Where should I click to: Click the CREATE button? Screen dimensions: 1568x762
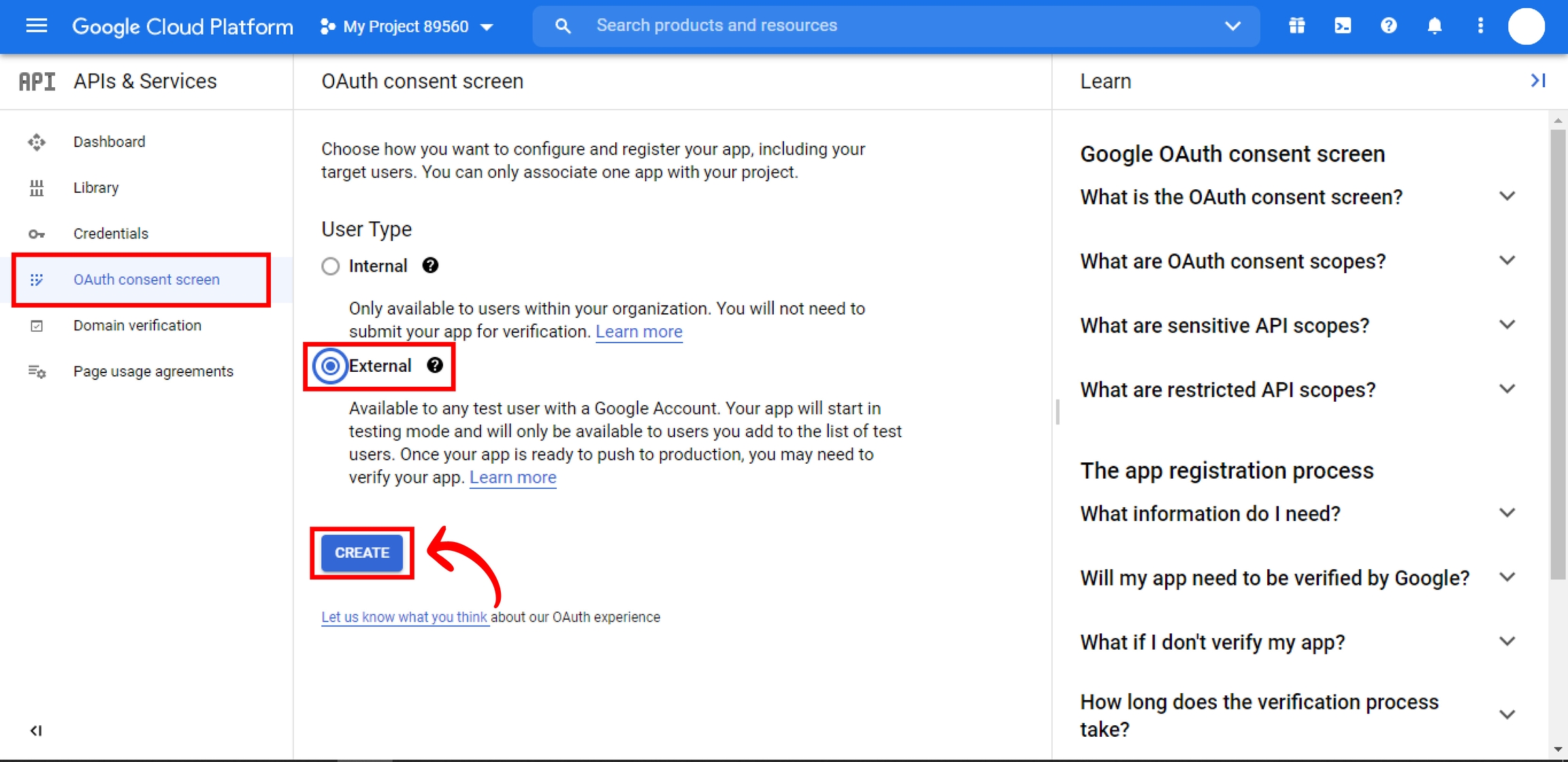[362, 552]
